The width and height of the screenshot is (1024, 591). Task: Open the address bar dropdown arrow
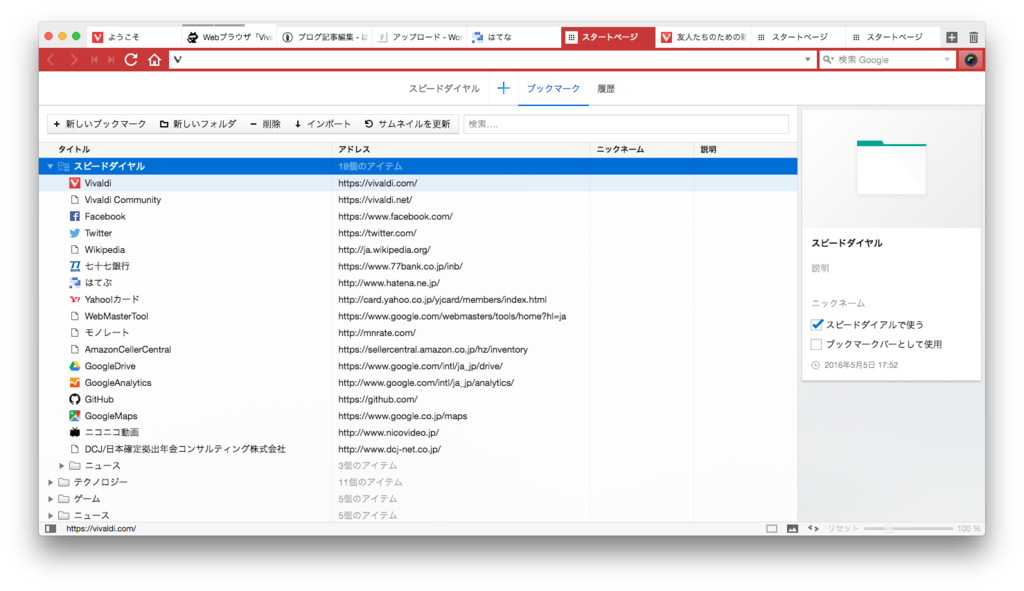(807, 59)
